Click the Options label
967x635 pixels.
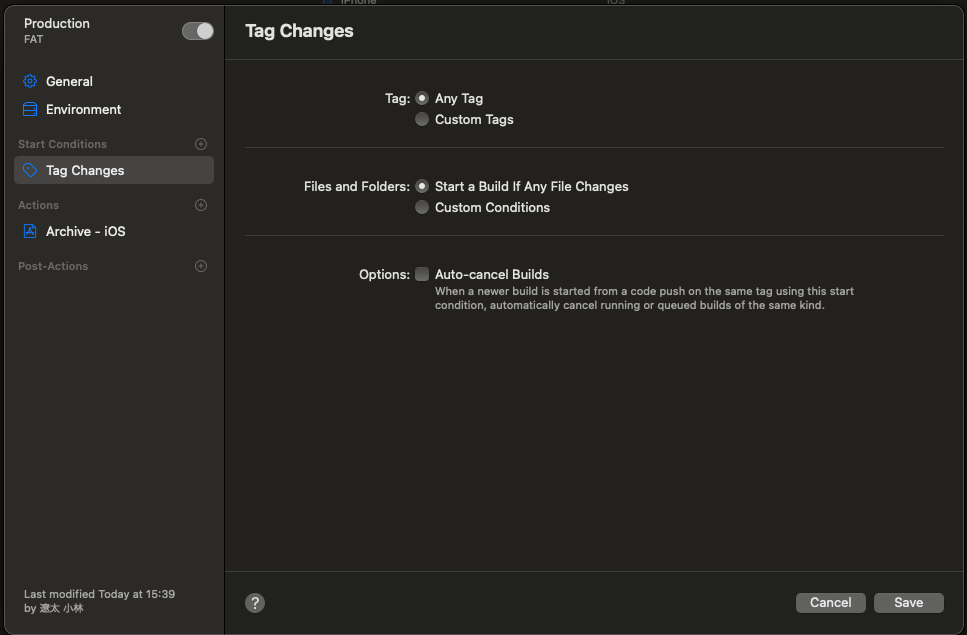click(x=384, y=274)
